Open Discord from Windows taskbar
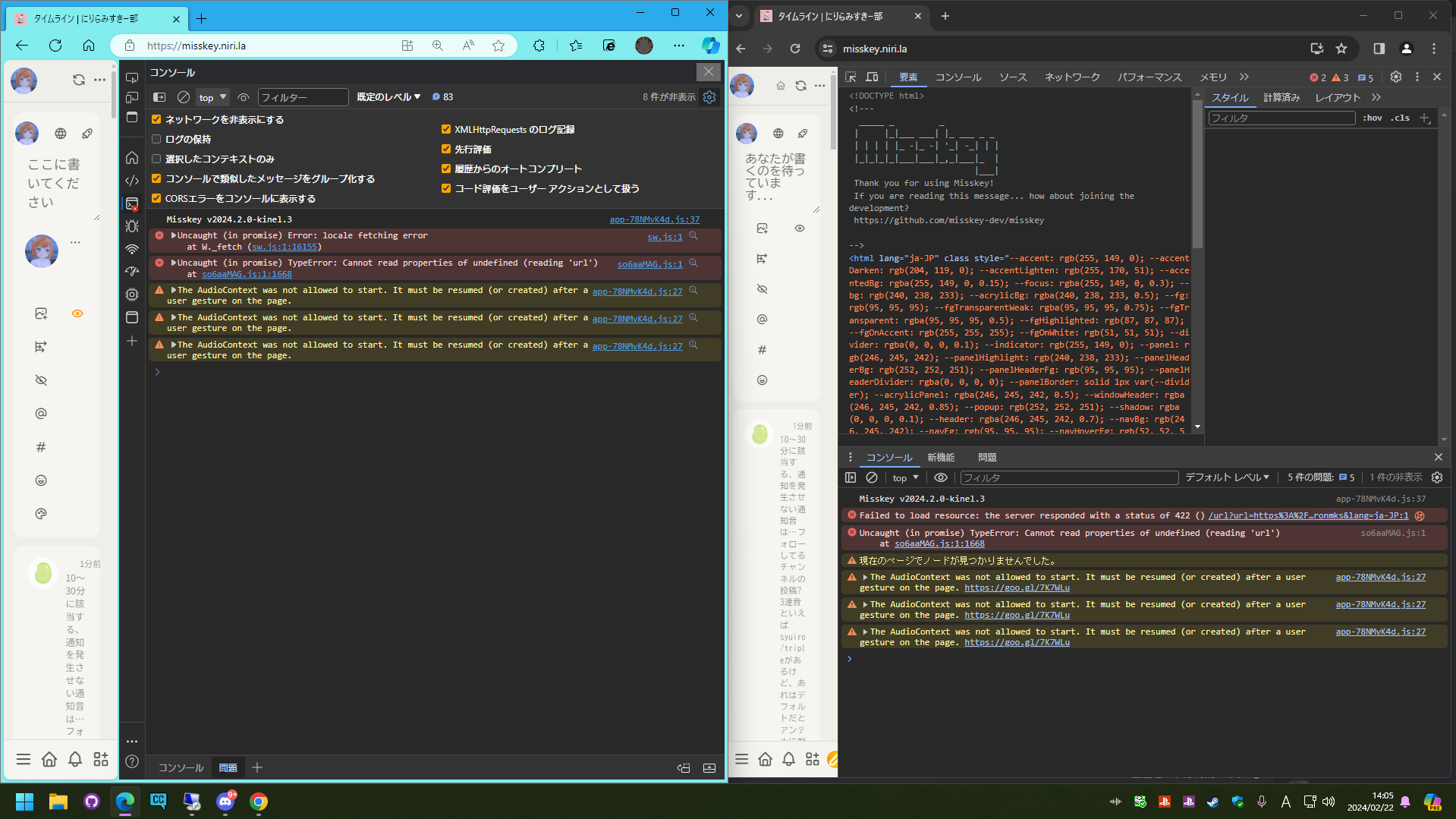The width and height of the screenshot is (1456, 819). (225, 802)
